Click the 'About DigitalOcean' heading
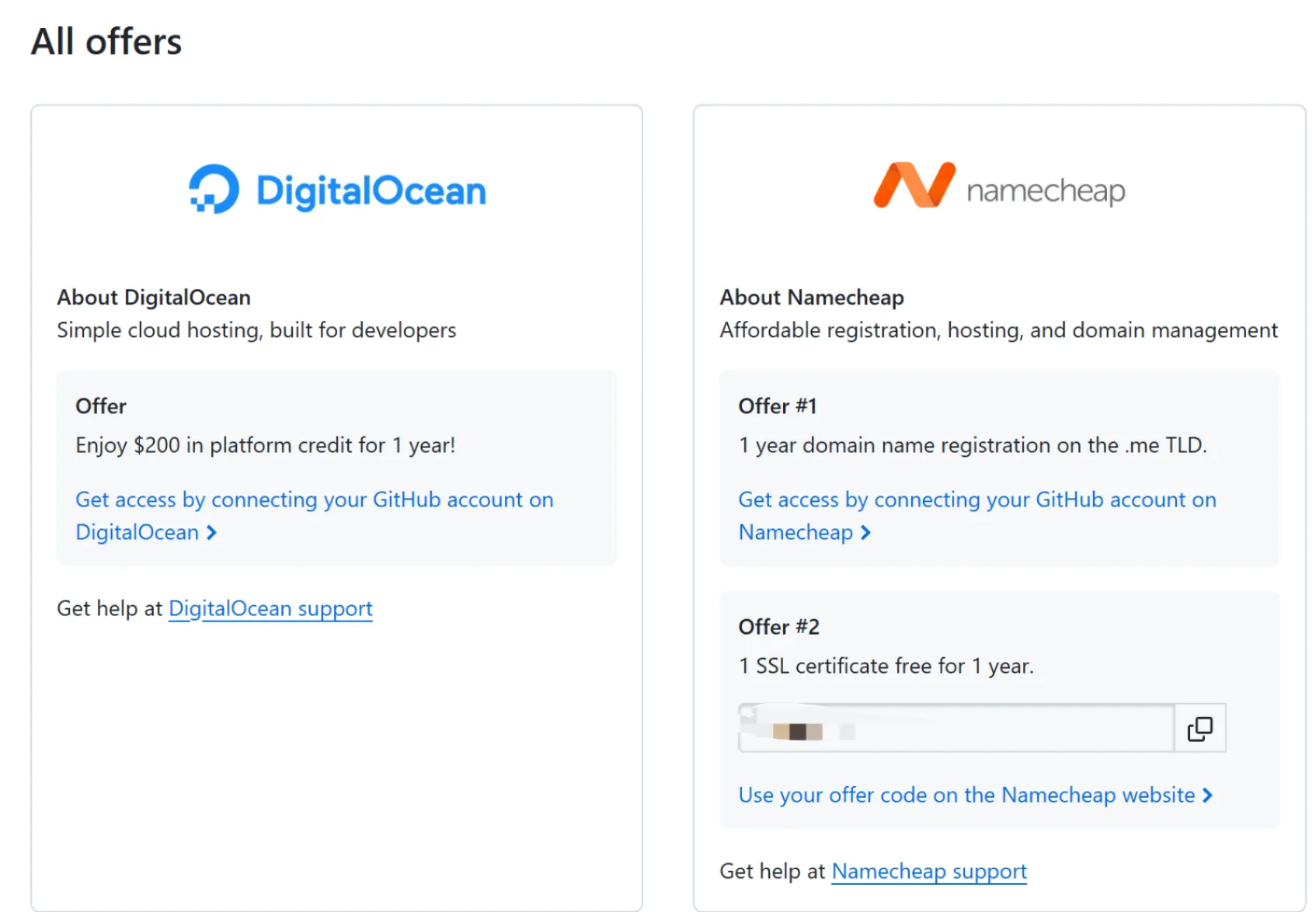The height and width of the screenshot is (912, 1316). point(154,298)
